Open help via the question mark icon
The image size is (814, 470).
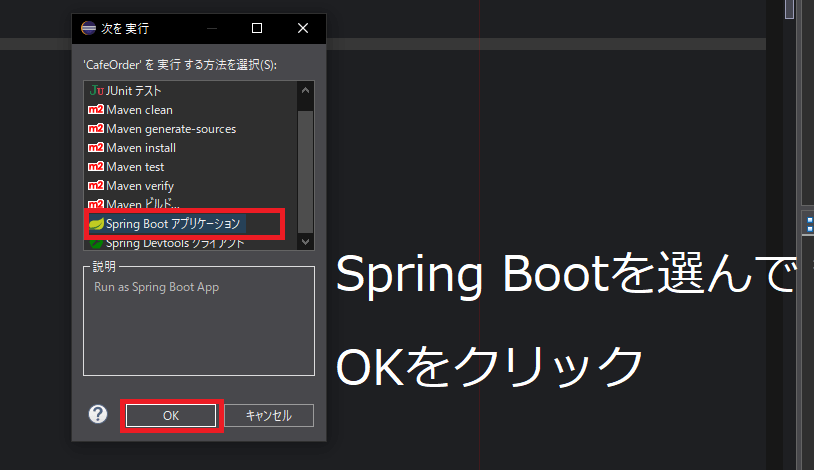tap(98, 415)
